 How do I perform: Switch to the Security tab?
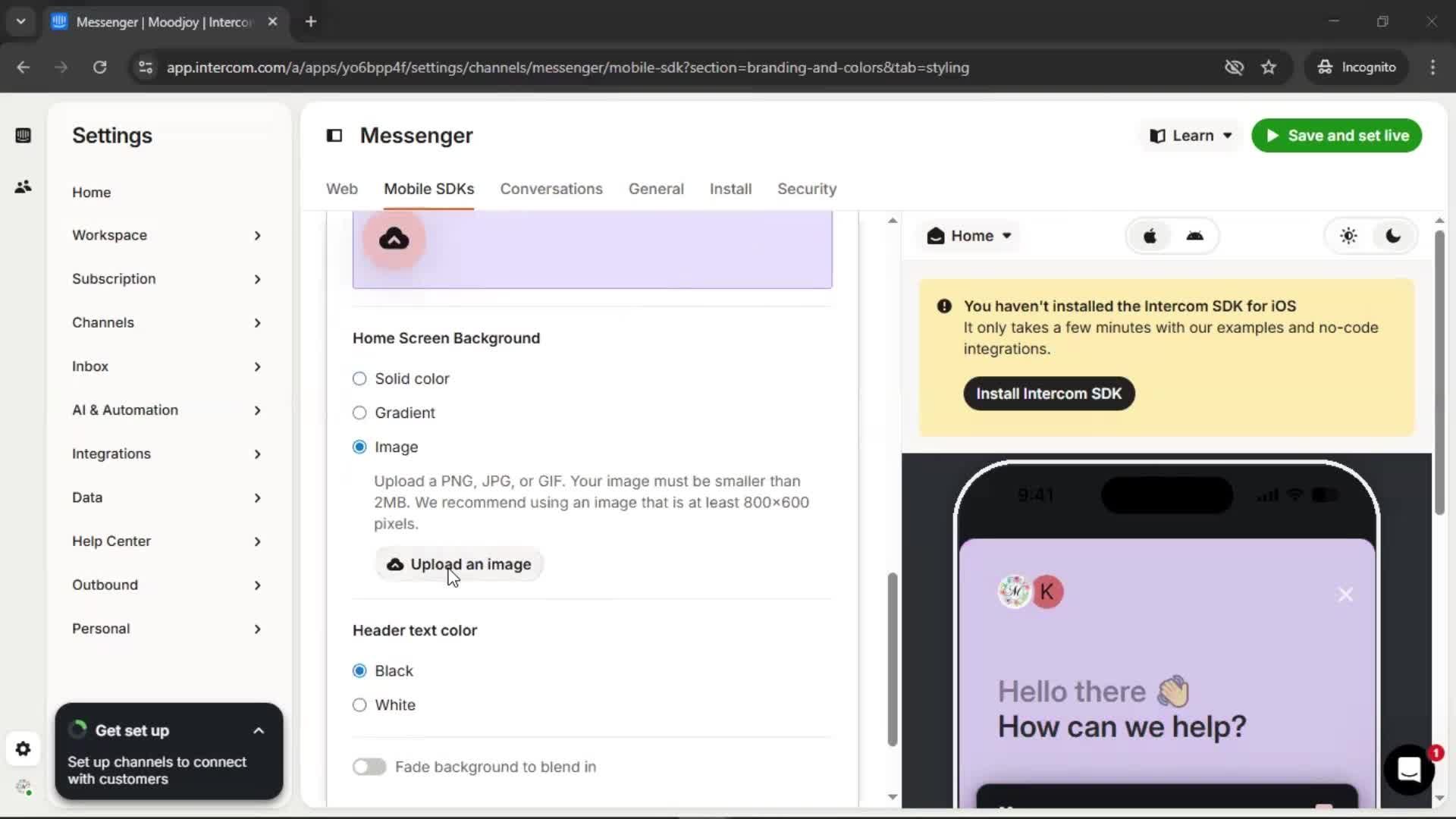807,189
